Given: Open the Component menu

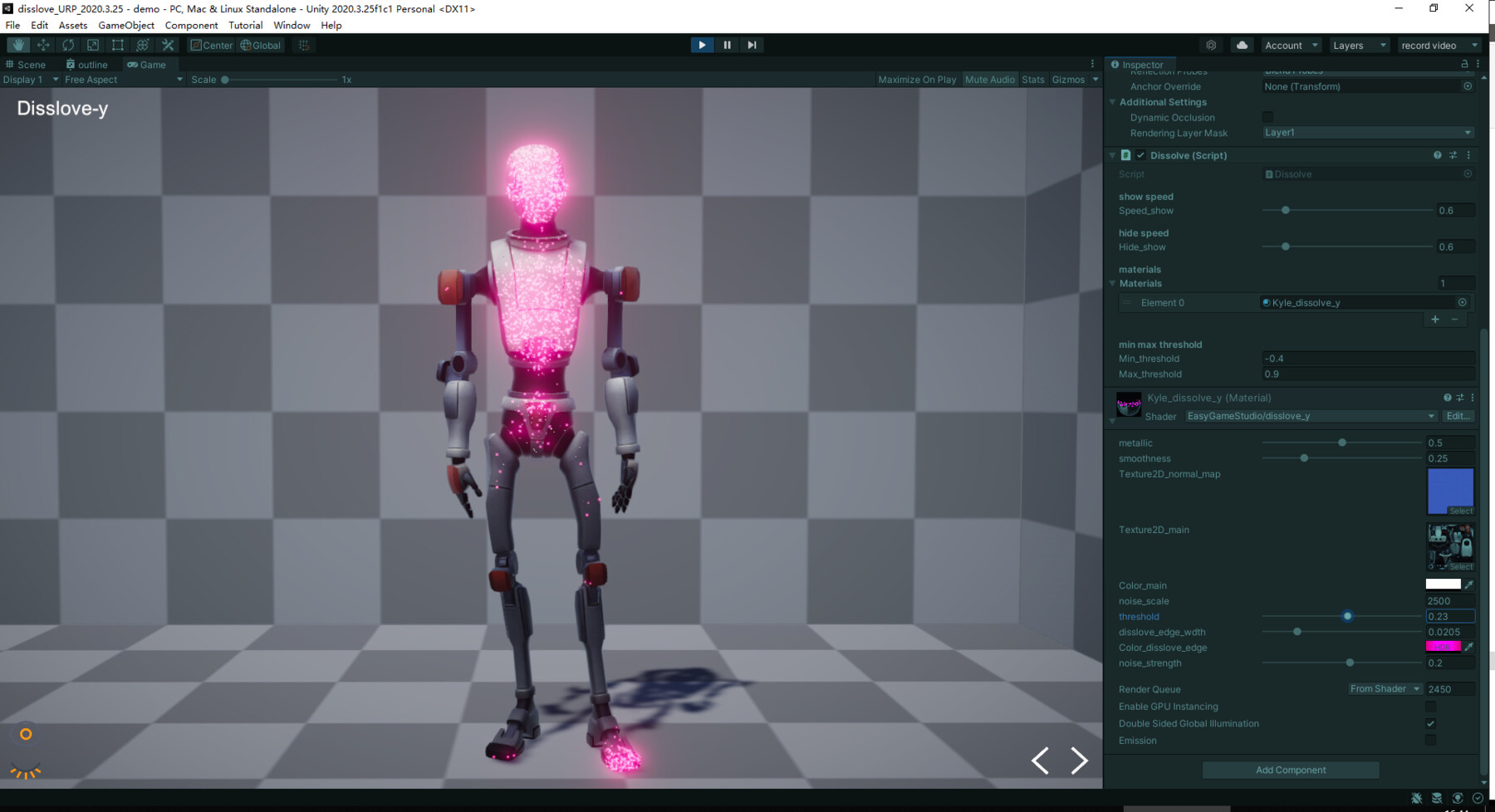Looking at the screenshot, I should point(191,26).
